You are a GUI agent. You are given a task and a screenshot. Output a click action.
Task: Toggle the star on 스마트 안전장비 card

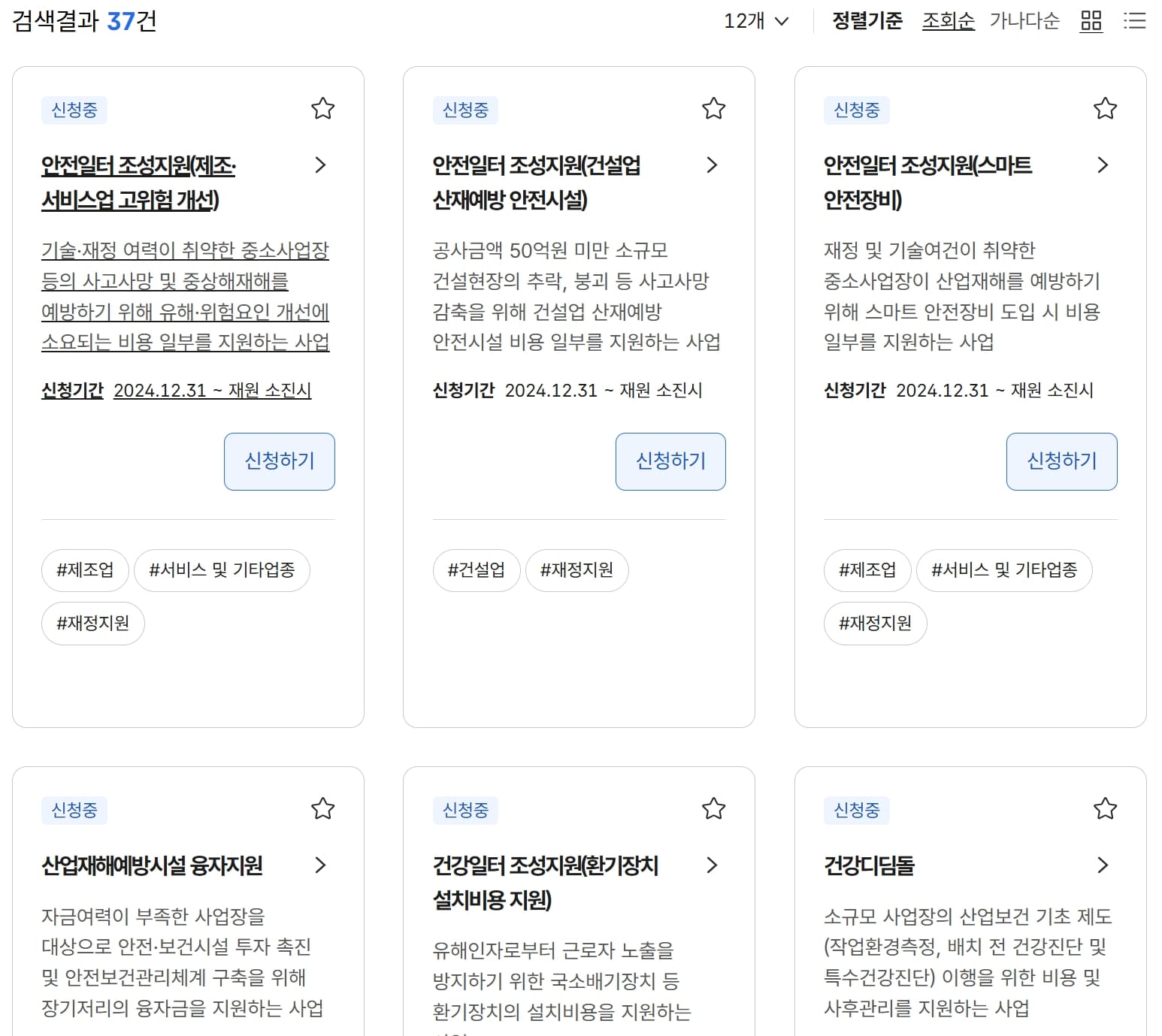pyautogui.click(x=1104, y=109)
